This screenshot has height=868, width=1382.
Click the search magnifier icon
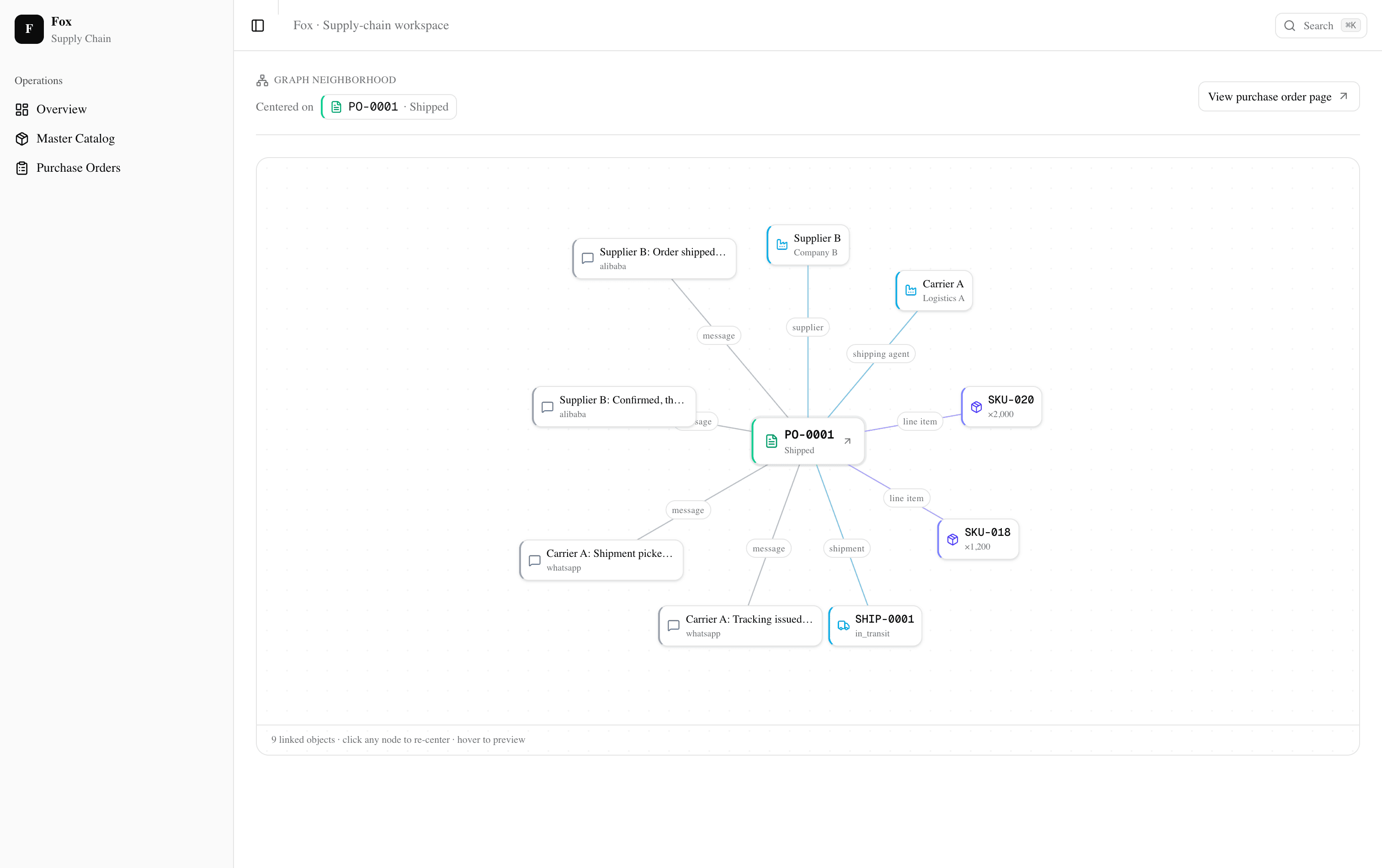(x=1290, y=25)
